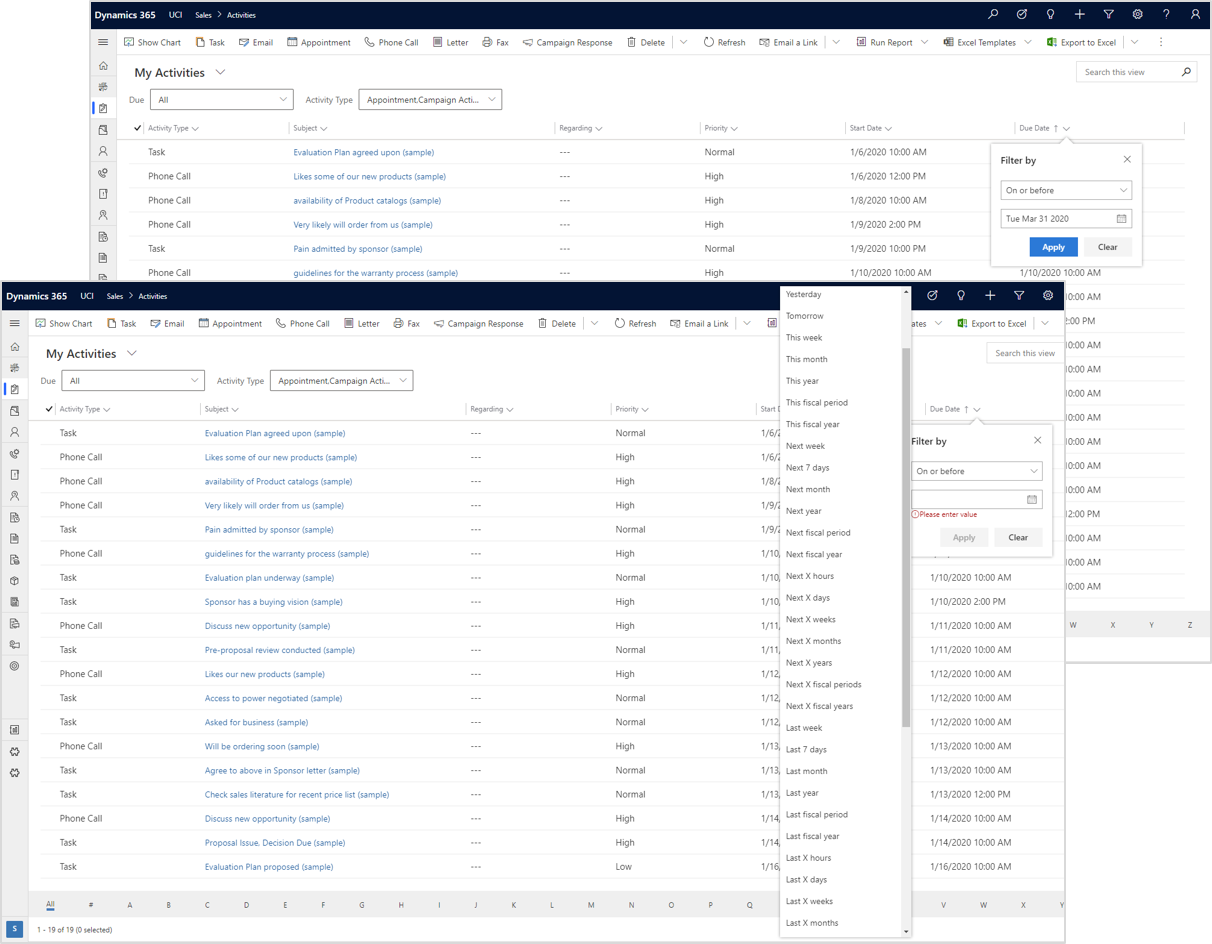Expand Priority column menu in front window
Screen dimensions: 1212x944
click(645, 409)
